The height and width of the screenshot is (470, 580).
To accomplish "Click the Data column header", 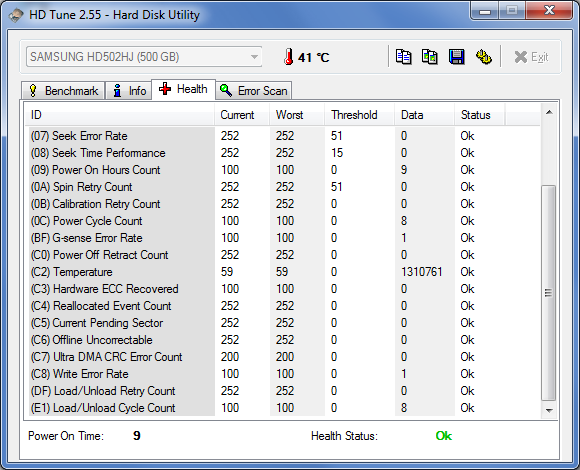I will coord(424,115).
